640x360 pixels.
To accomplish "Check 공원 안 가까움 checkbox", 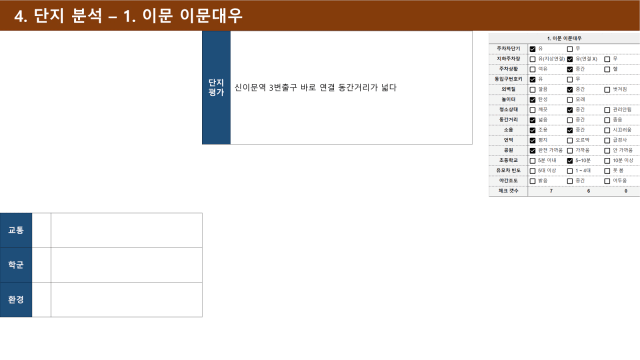I will pos(607,151).
